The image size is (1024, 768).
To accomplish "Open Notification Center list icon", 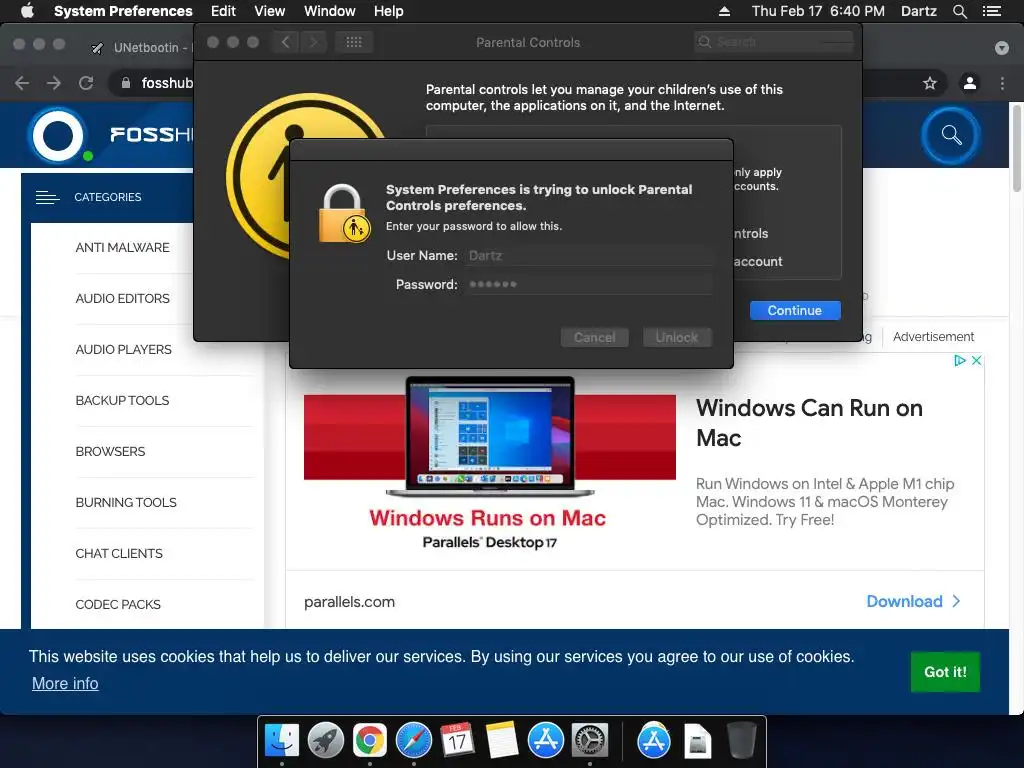I will [x=991, y=11].
